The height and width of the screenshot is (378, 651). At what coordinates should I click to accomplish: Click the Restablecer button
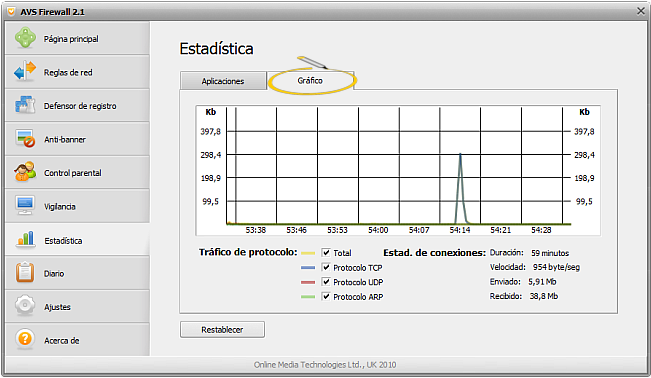tap(222, 329)
